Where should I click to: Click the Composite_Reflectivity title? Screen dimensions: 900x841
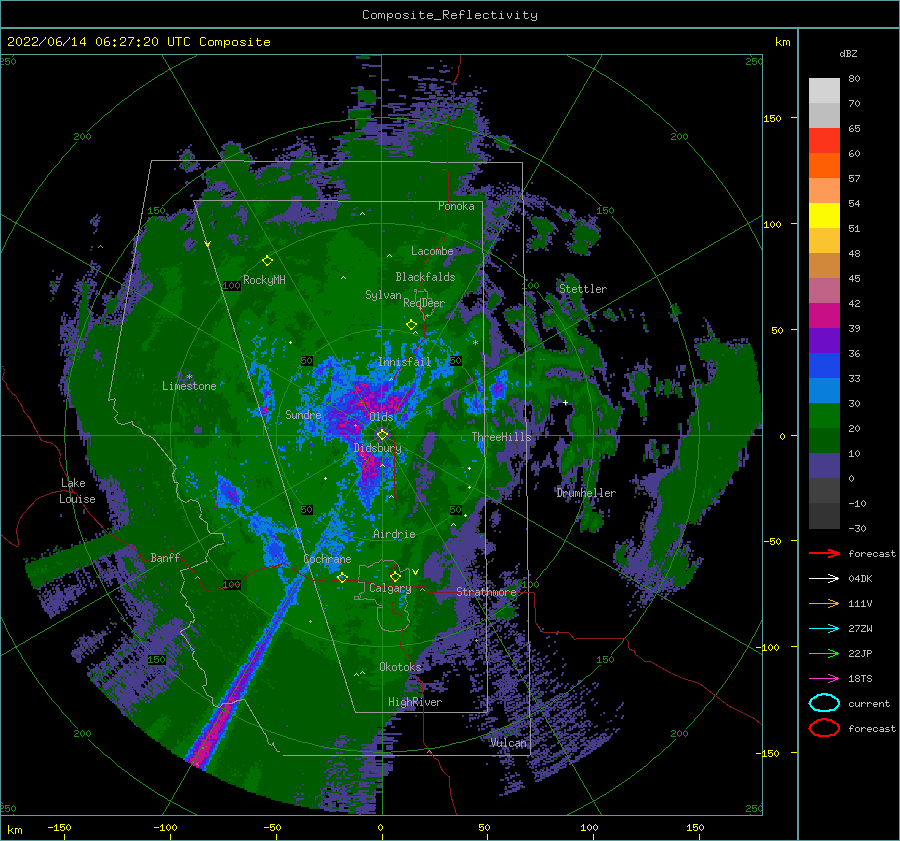[449, 15]
